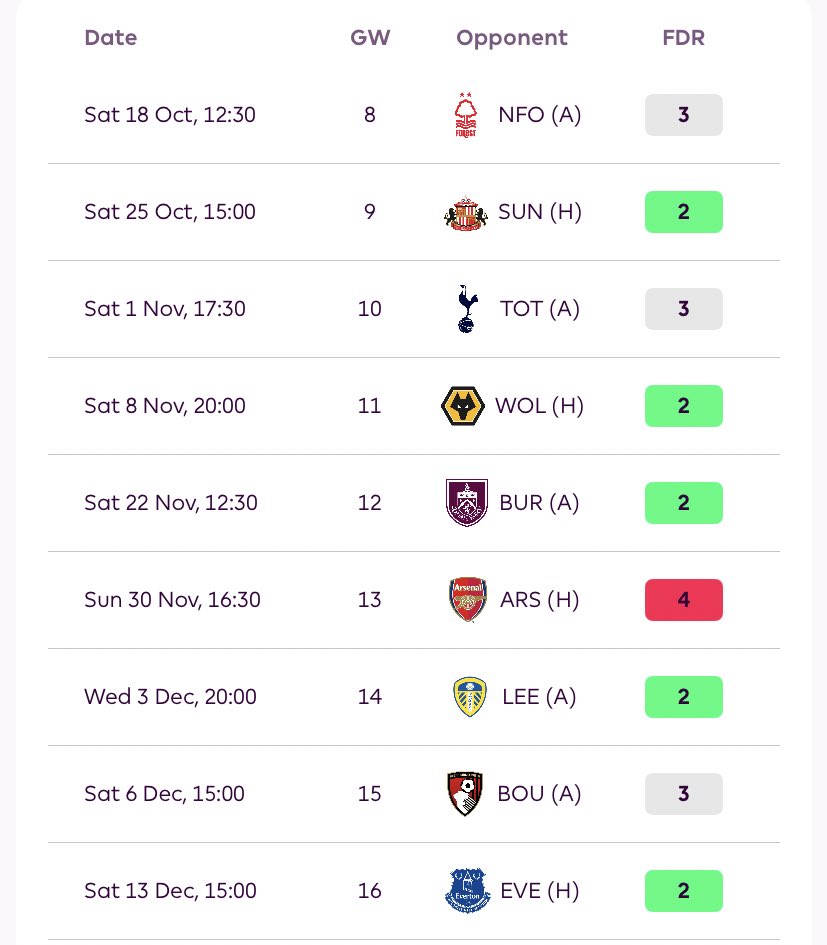This screenshot has width=827, height=945.
Task: Click the FDR column header
Action: [x=683, y=38]
